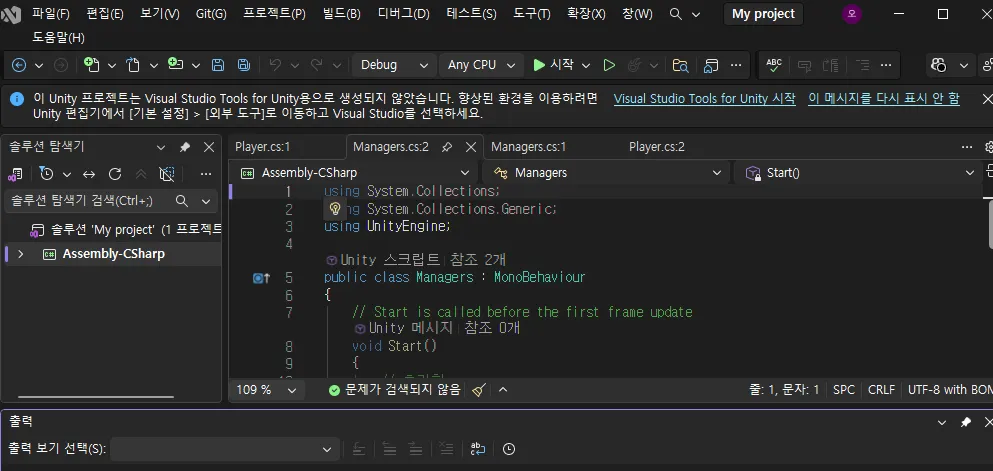The height and width of the screenshot is (471, 993).
Task: Click Visual Studio Tools for Unity 시작 link
Action: (x=704, y=99)
